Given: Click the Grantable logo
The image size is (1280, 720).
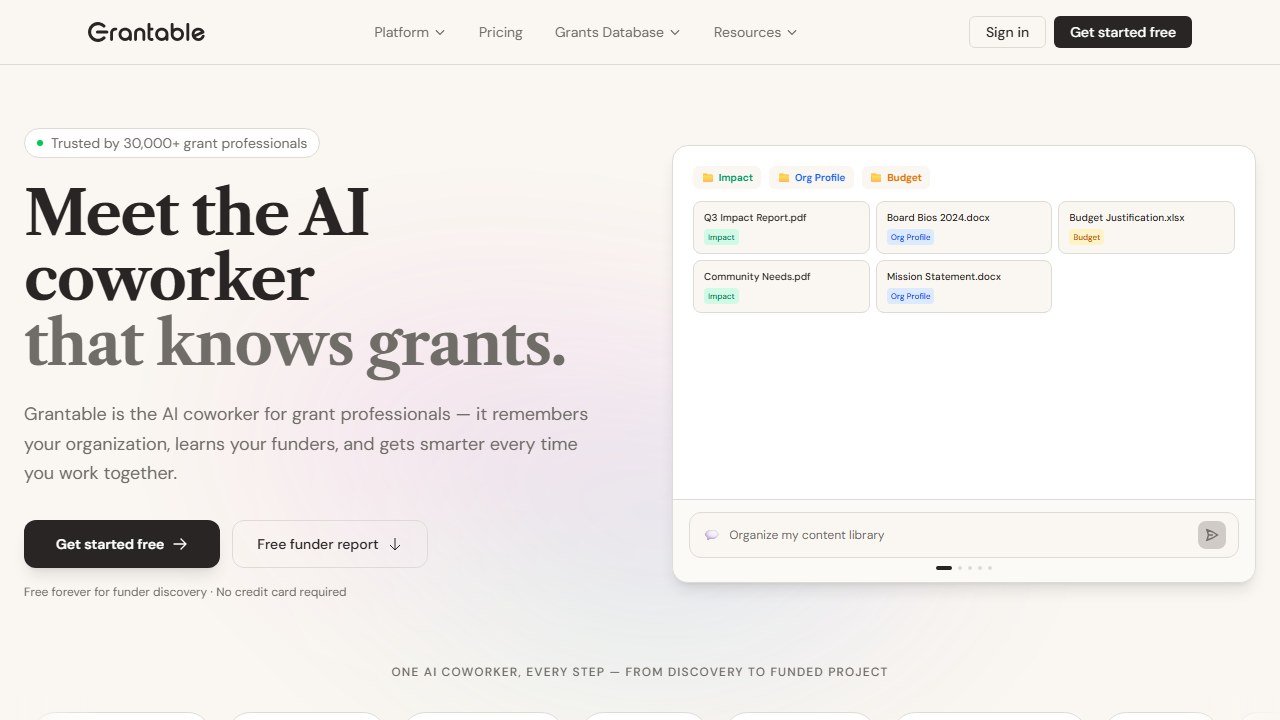Looking at the screenshot, I should click(146, 32).
